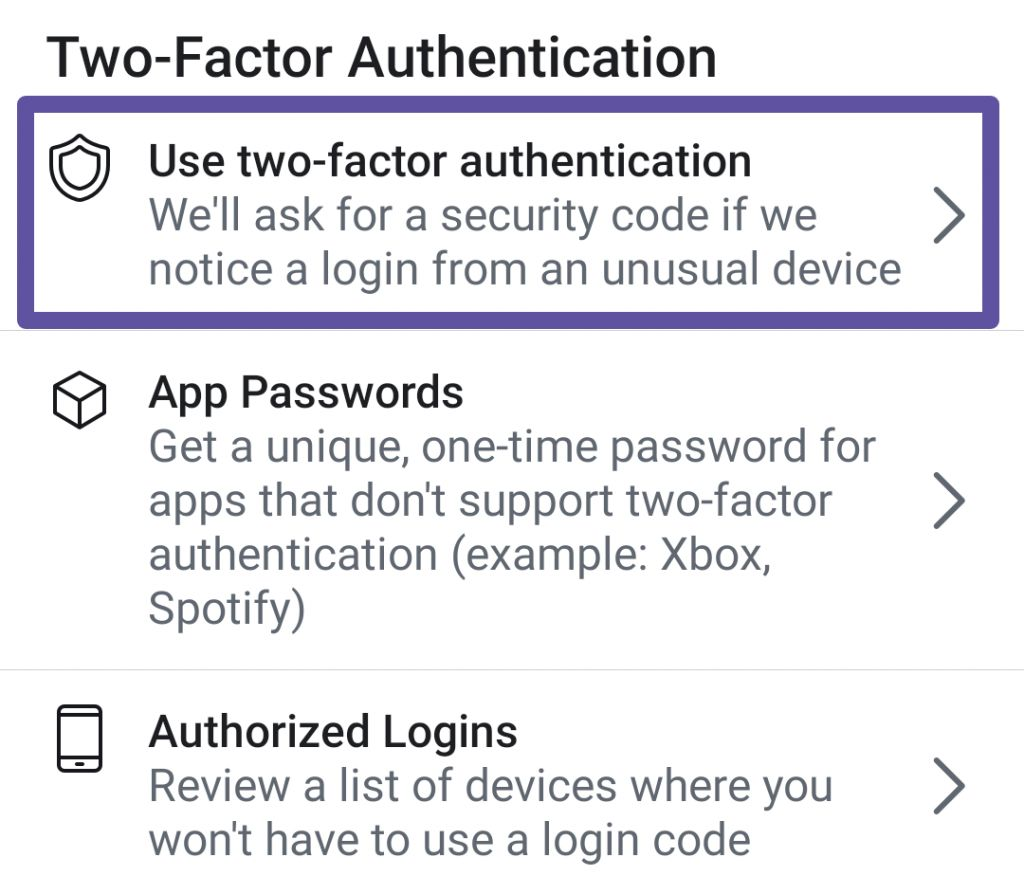Click 'won't have to use a login code' line
This screenshot has height=894, width=1024.
450,840
